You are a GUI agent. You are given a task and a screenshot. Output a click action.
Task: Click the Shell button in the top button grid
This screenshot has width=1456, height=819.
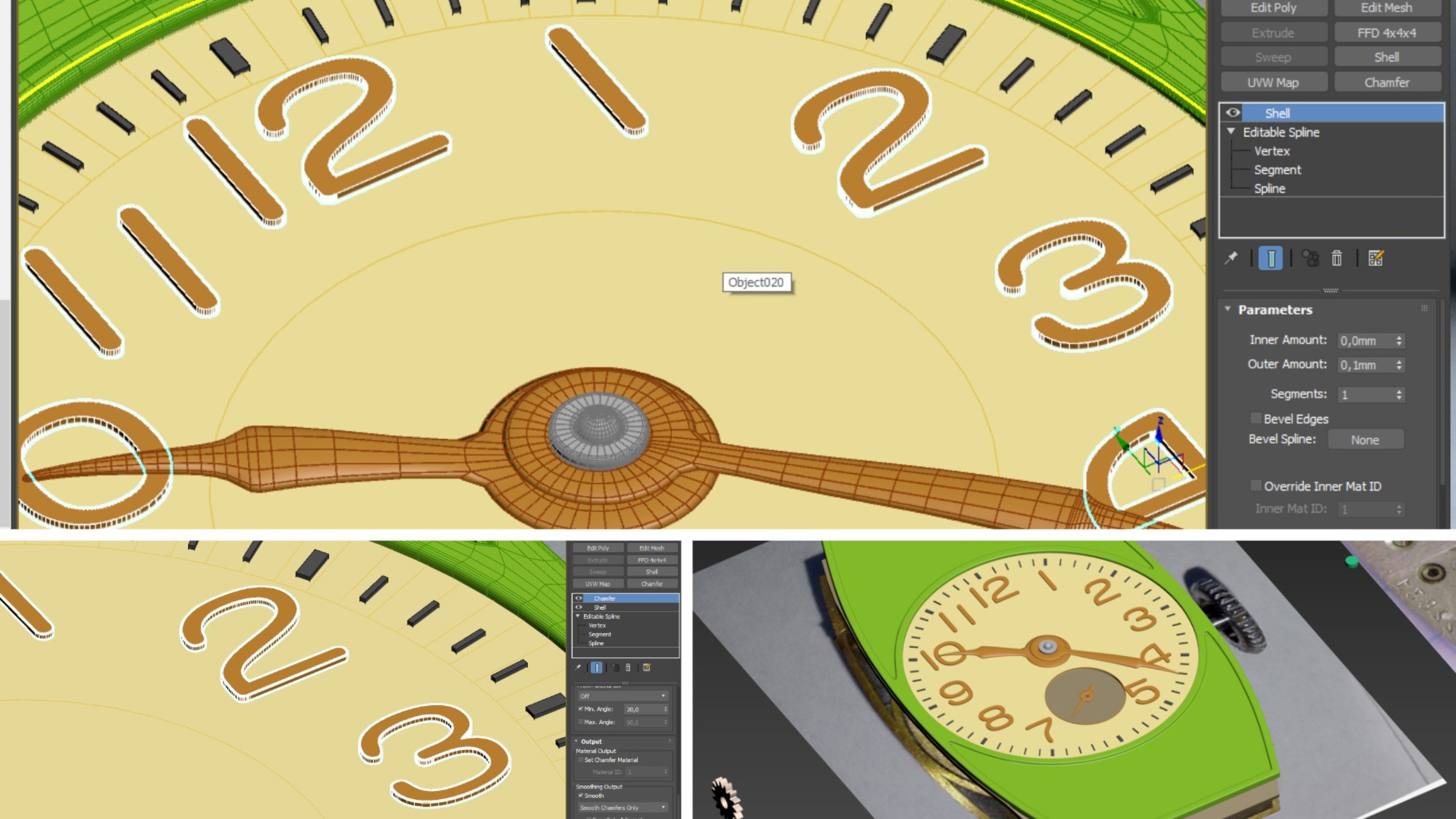[x=1386, y=57]
